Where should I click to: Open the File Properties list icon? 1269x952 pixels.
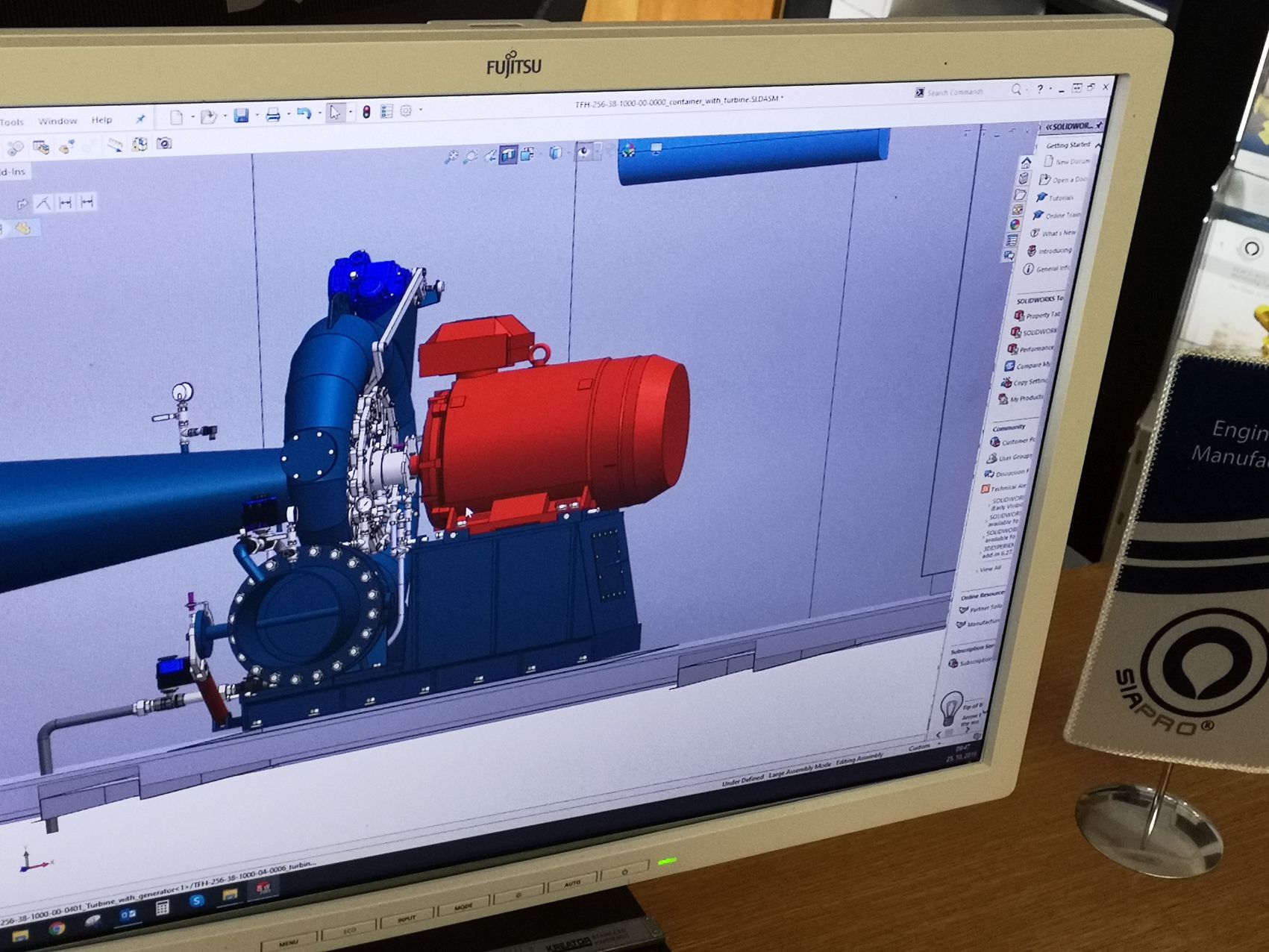click(x=386, y=111)
